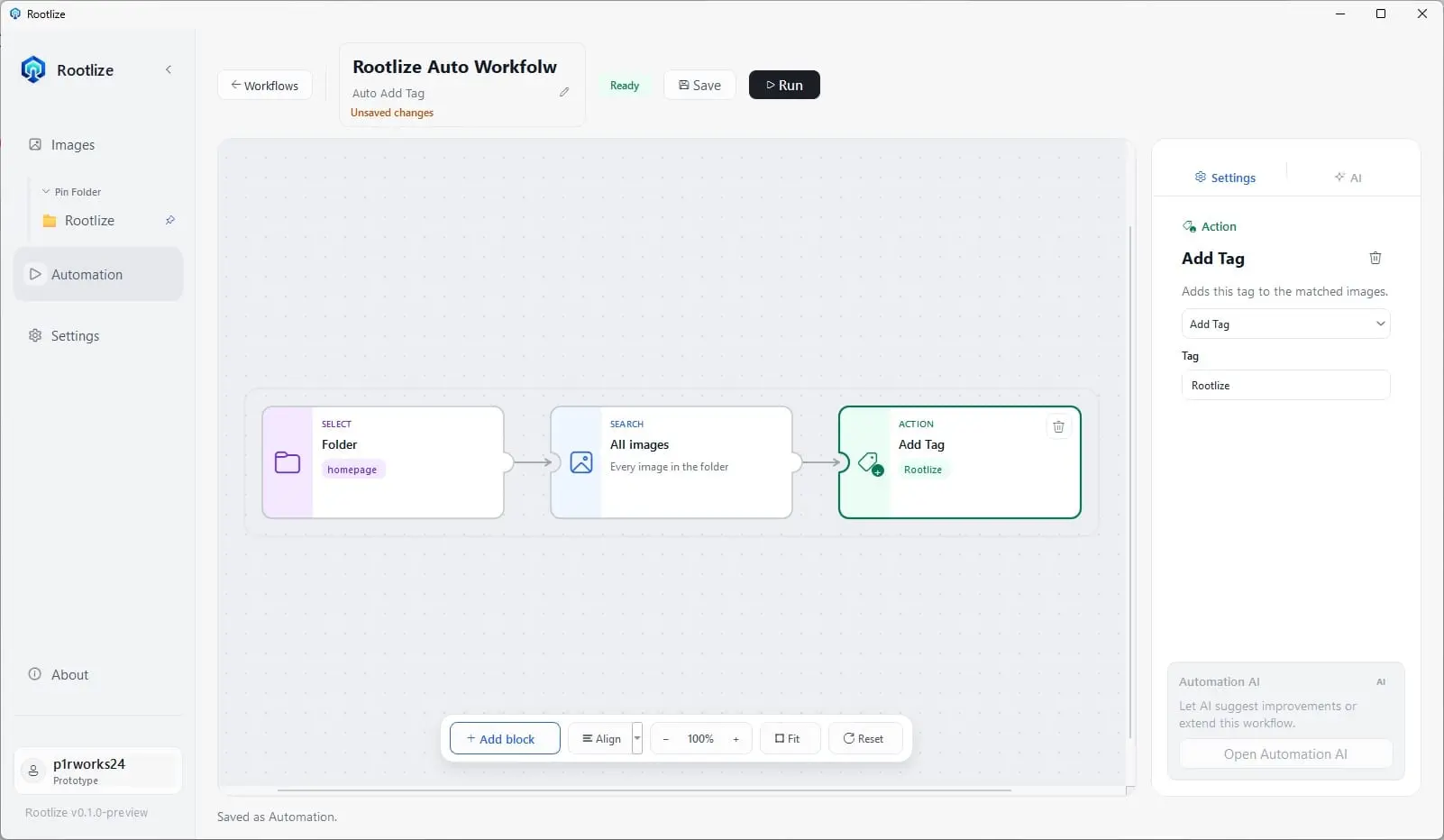Click Add block button
This screenshot has width=1444, height=840.
tap(505, 739)
